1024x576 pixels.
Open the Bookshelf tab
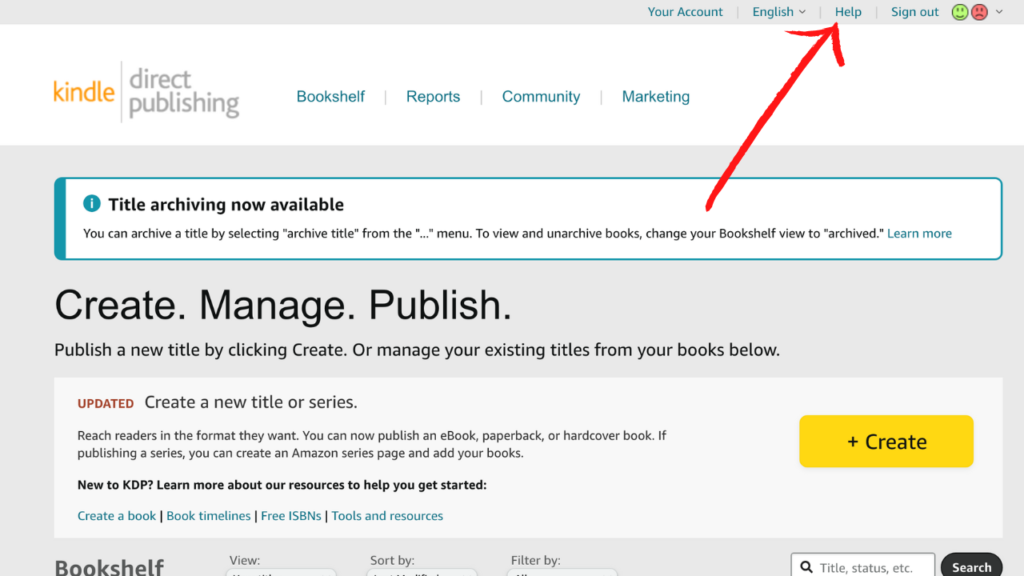[x=330, y=97]
